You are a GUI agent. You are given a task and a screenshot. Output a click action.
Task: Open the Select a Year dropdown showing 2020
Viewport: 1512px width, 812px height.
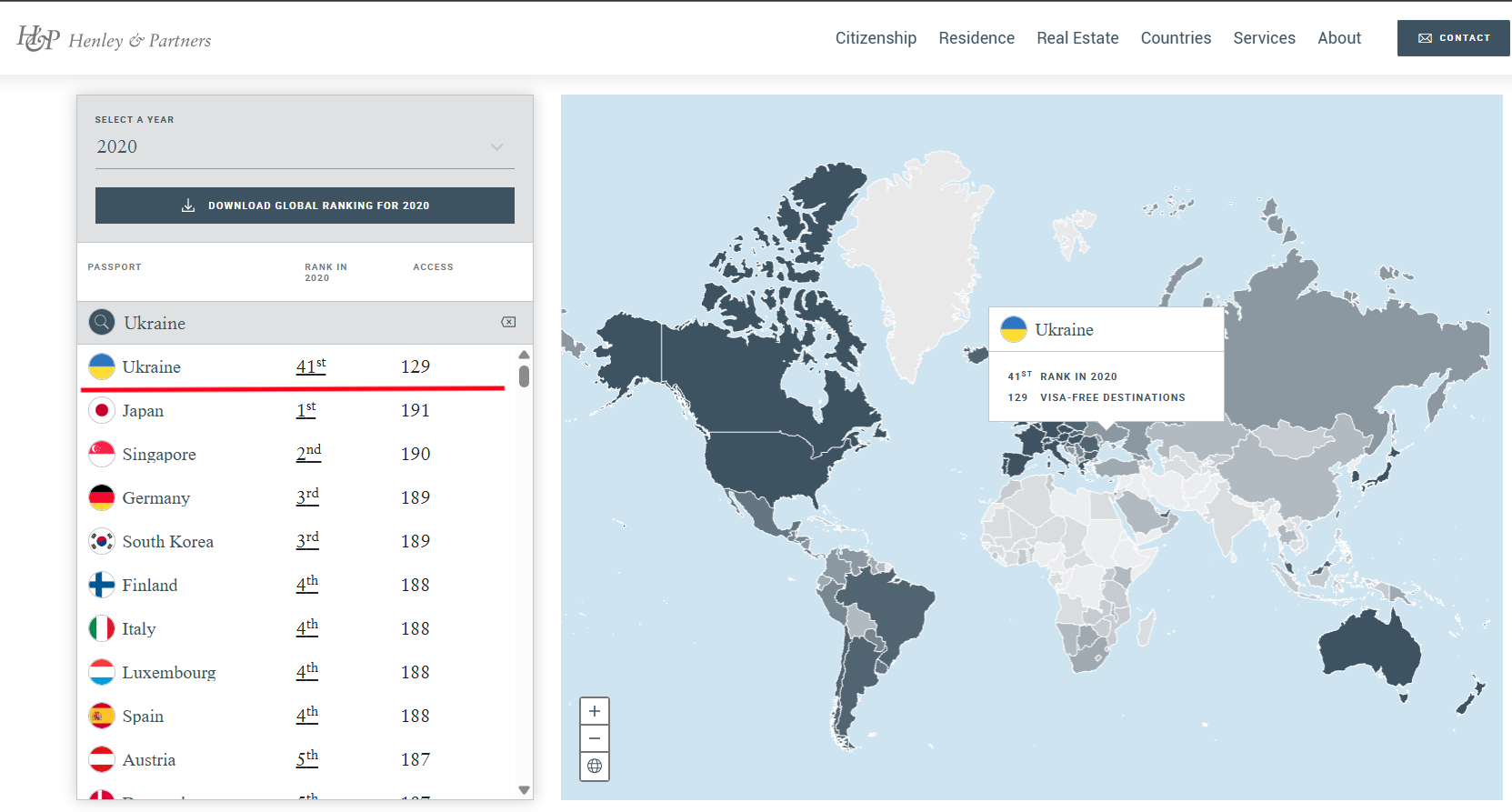coord(305,146)
